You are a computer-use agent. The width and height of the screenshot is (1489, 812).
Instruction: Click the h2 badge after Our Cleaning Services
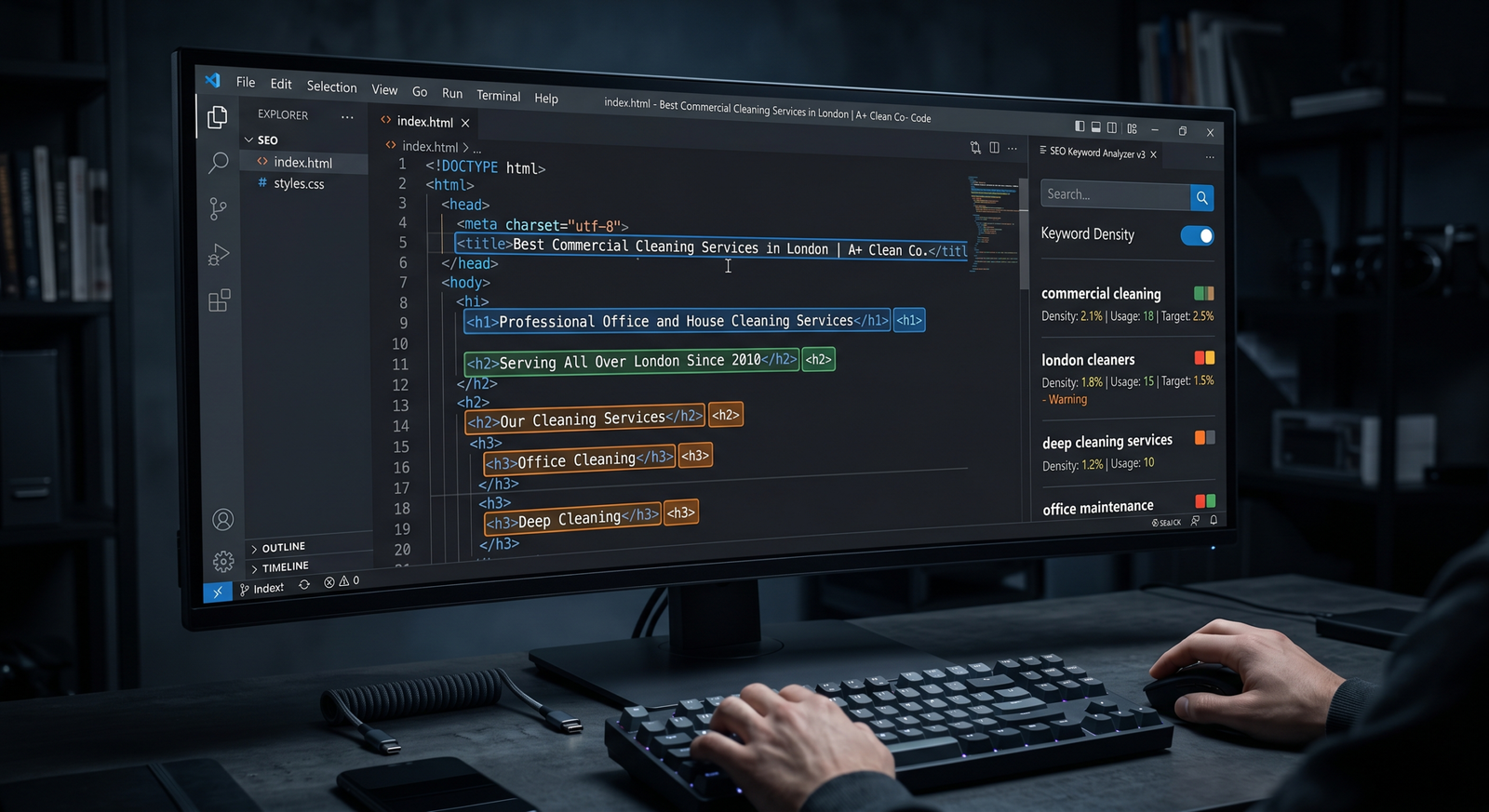coord(726,415)
